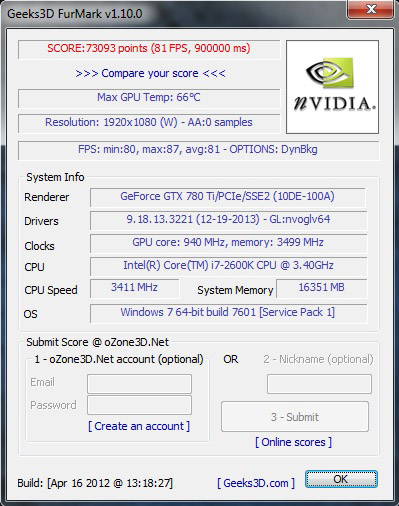Focus the Password input field
This screenshot has height=506, width=399.
coord(139,405)
